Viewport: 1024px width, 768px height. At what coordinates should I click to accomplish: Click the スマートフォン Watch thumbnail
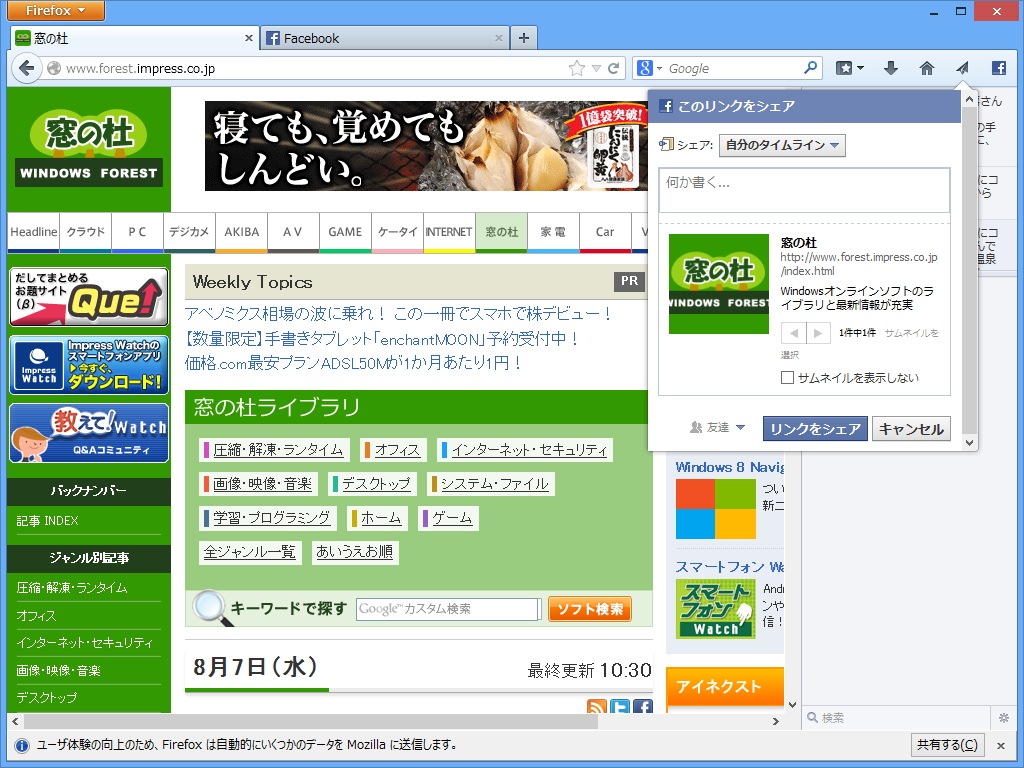(x=716, y=609)
